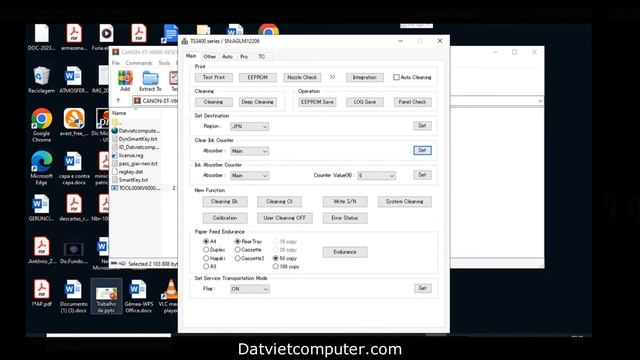This screenshot has height=360, width=640.
Task: Click Set button for Clear Ink Counter
Action: (422, 150)
